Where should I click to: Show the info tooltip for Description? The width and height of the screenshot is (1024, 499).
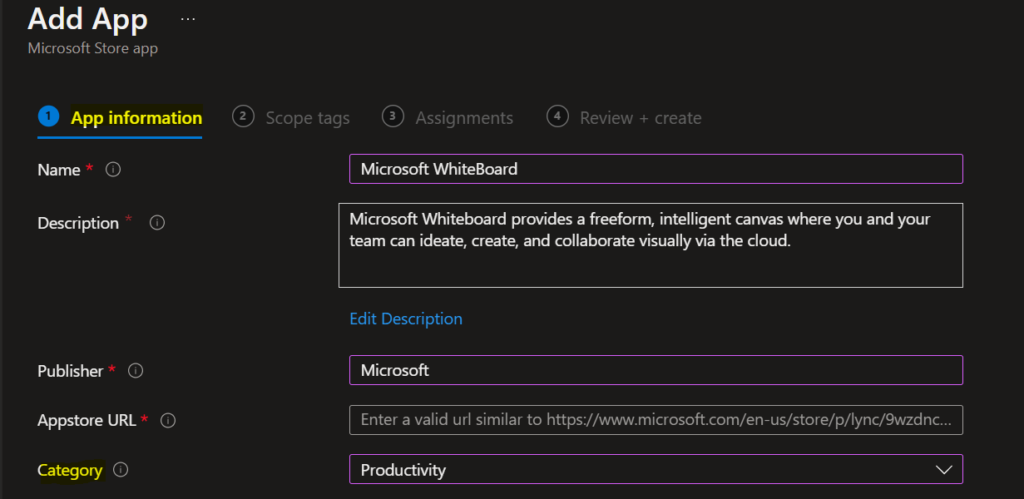(157, 223)
